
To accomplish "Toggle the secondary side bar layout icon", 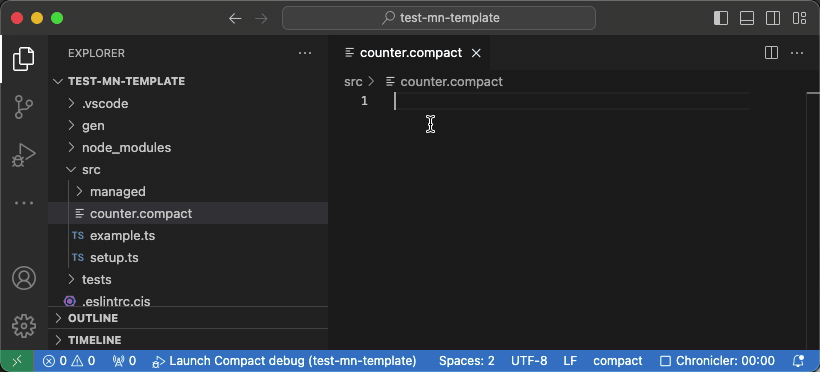I will click(x=773, y=18).
